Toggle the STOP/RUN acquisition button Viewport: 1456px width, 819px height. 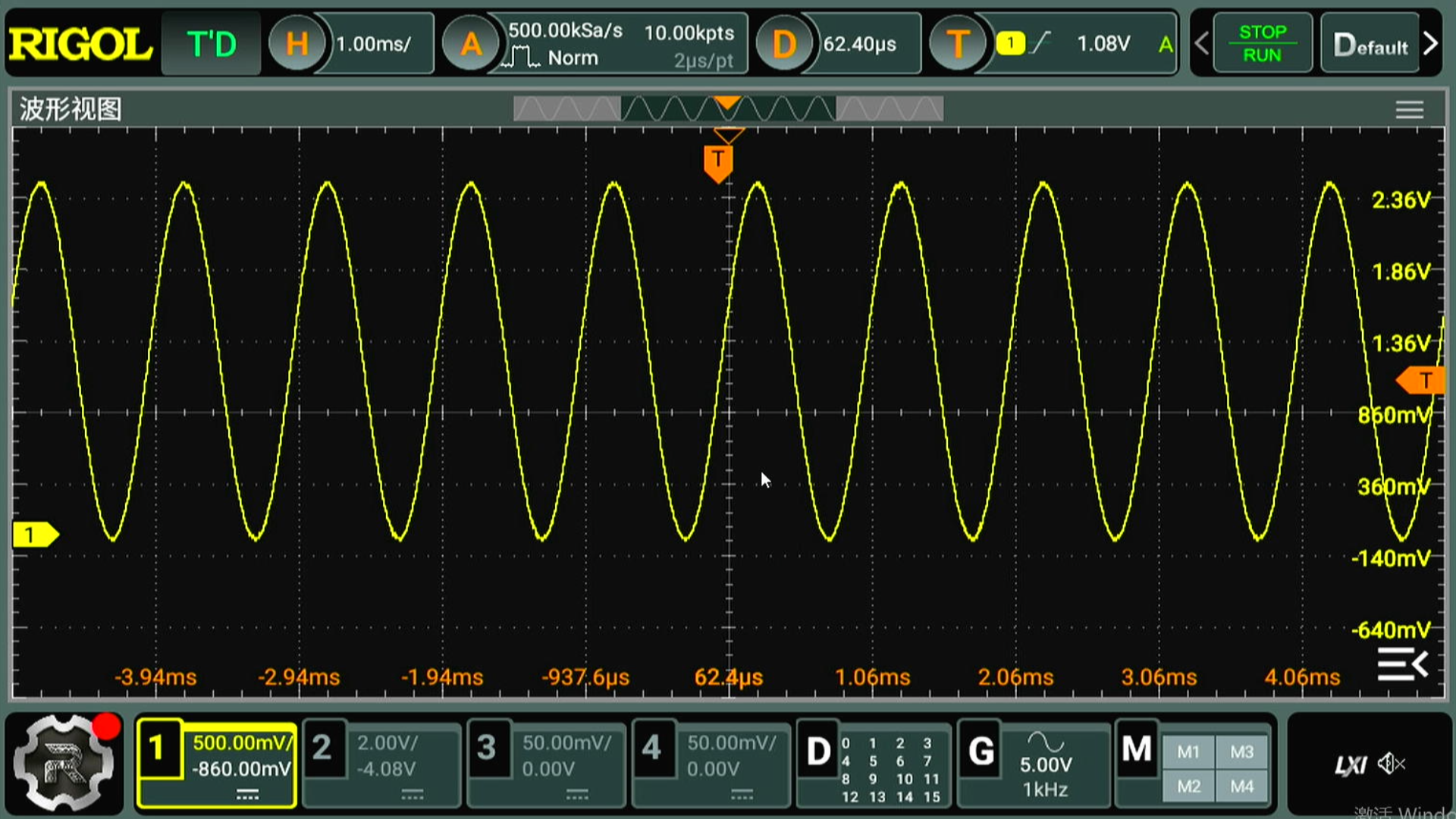tap(1262, 44)
